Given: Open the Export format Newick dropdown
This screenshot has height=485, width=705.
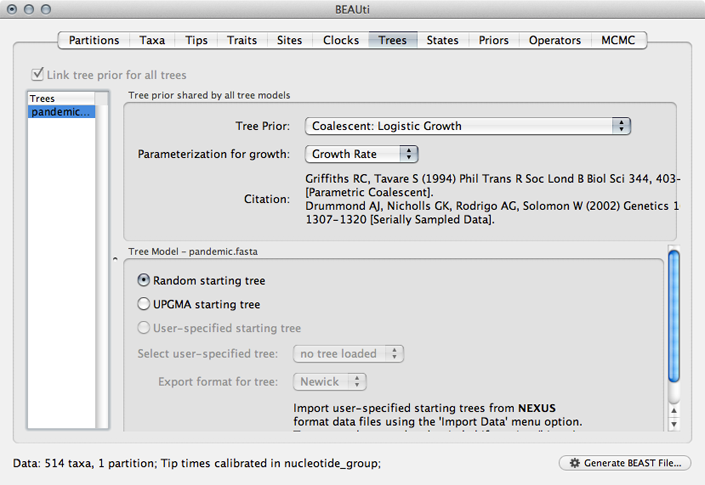Looking at the screenshot, I should click(330, 382).
